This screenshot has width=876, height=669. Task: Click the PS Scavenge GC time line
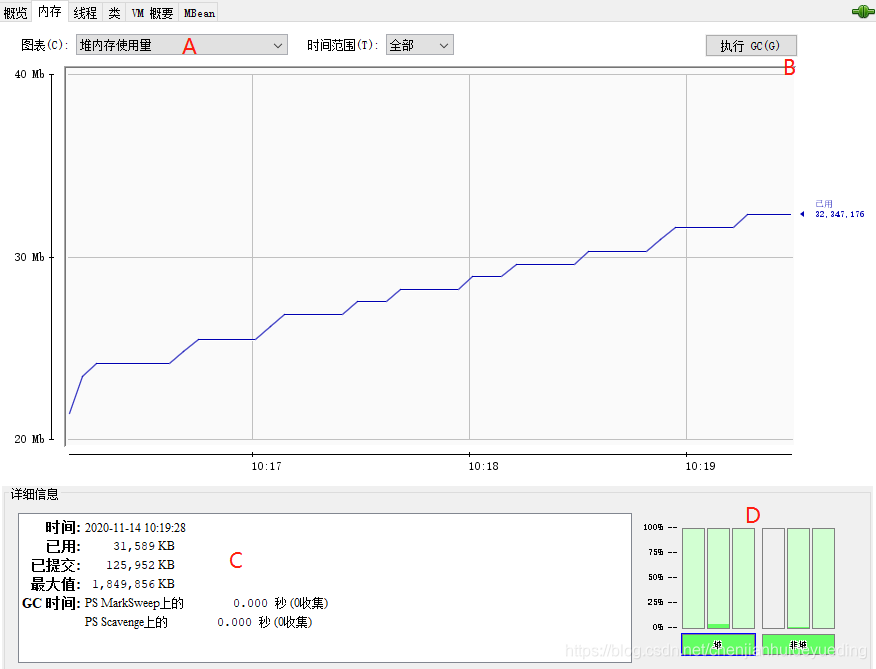pos(198,622)
